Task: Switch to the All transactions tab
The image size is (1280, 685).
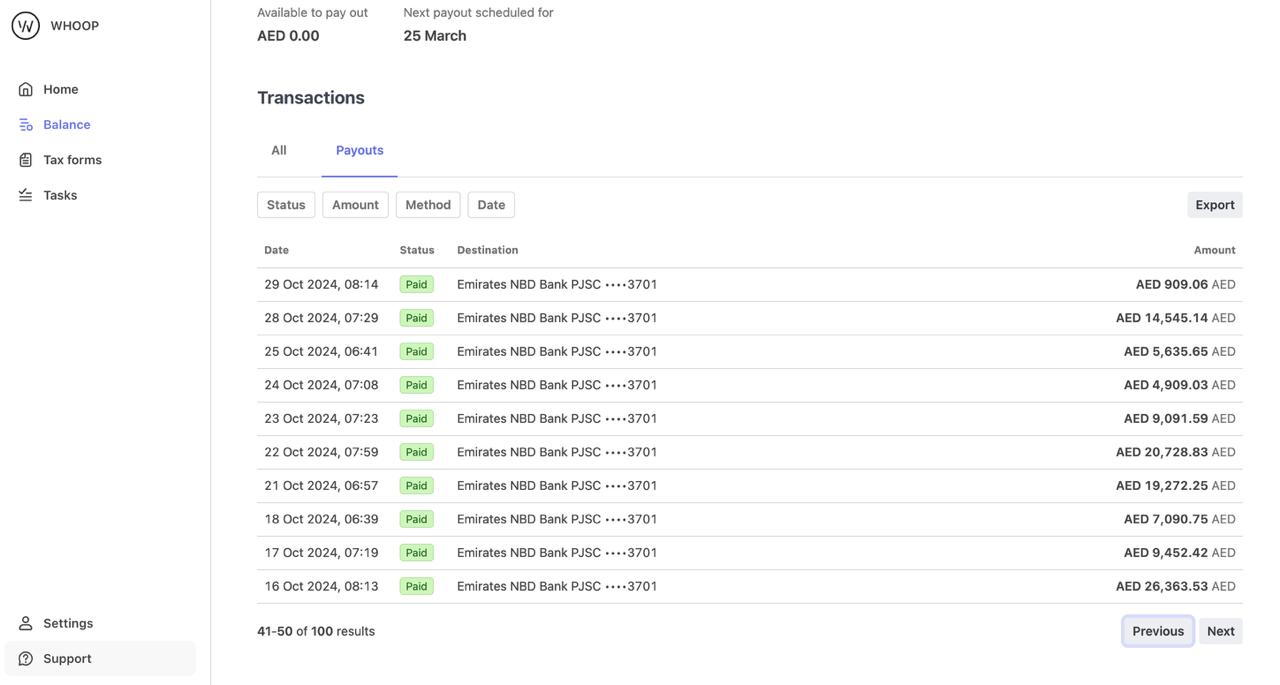Action: tap(279, 150)
